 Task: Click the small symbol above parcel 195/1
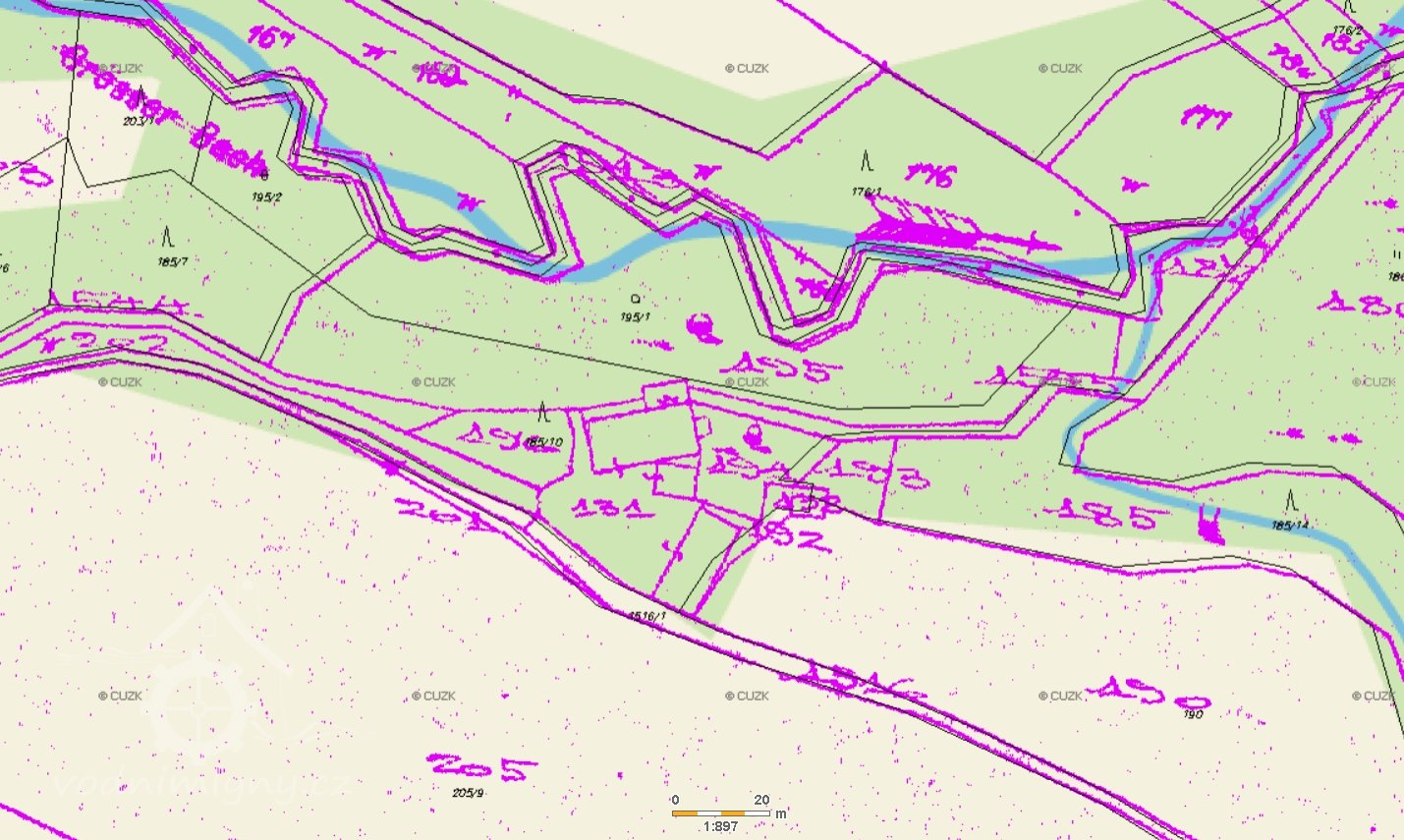tap(635, 298)
